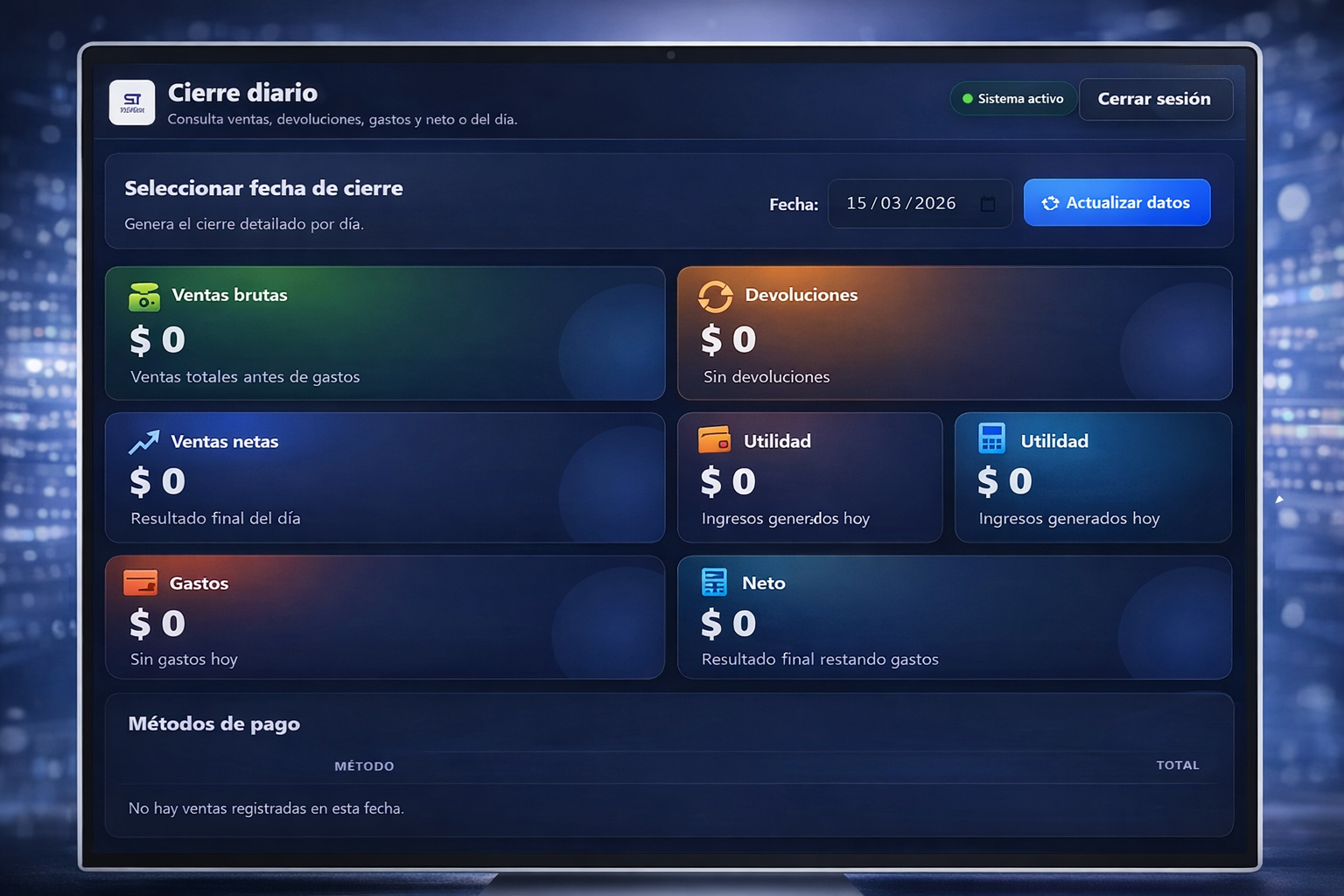Click the orange wallet Utilidad icon

tap(714, 440)
